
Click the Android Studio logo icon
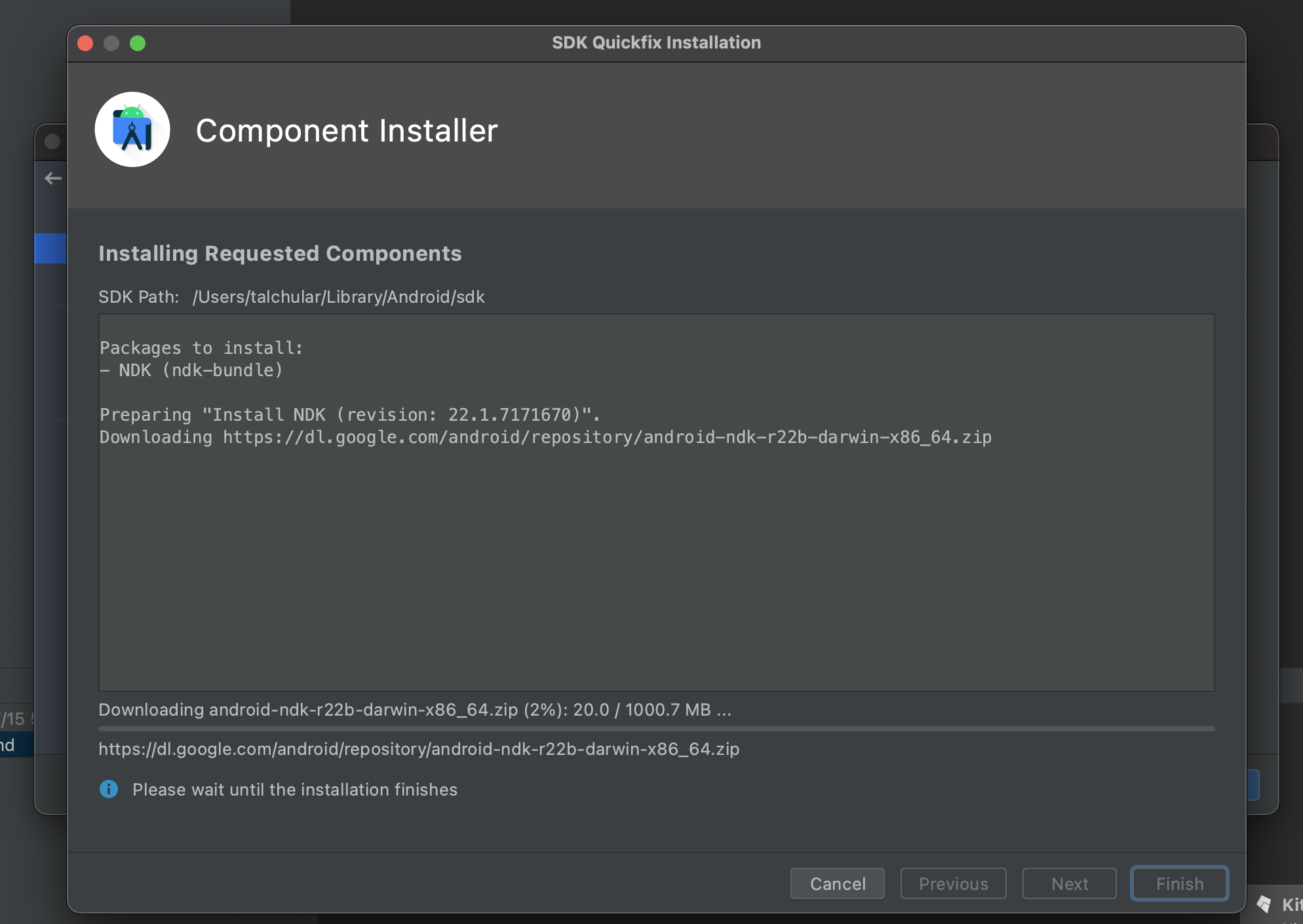click(132, 129)
